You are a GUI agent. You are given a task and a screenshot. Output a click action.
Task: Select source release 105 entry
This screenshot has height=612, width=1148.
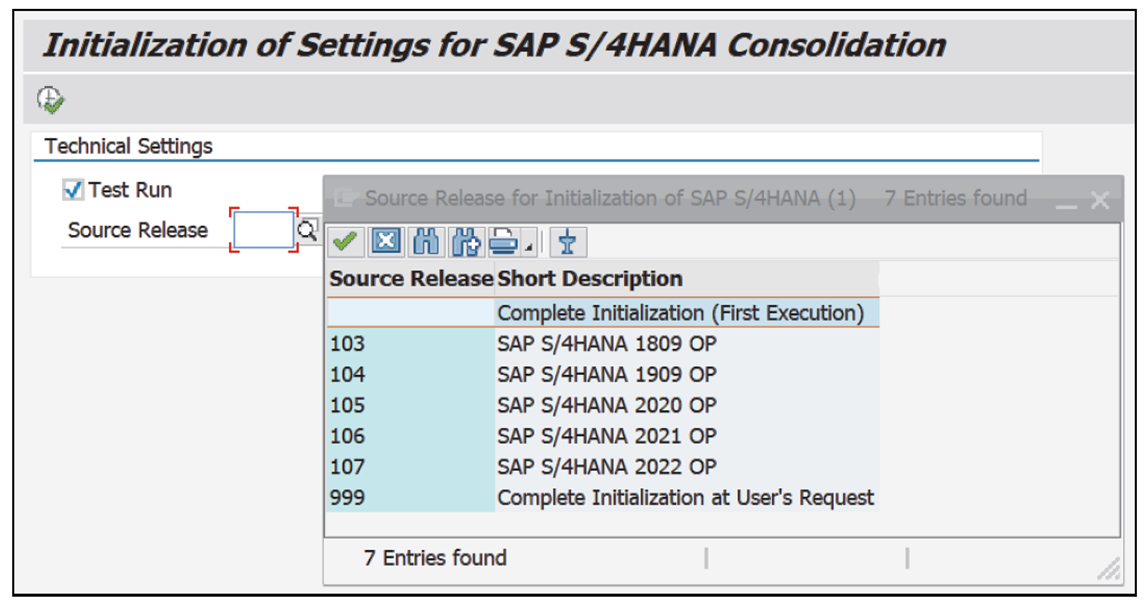[x=347, y=405]
